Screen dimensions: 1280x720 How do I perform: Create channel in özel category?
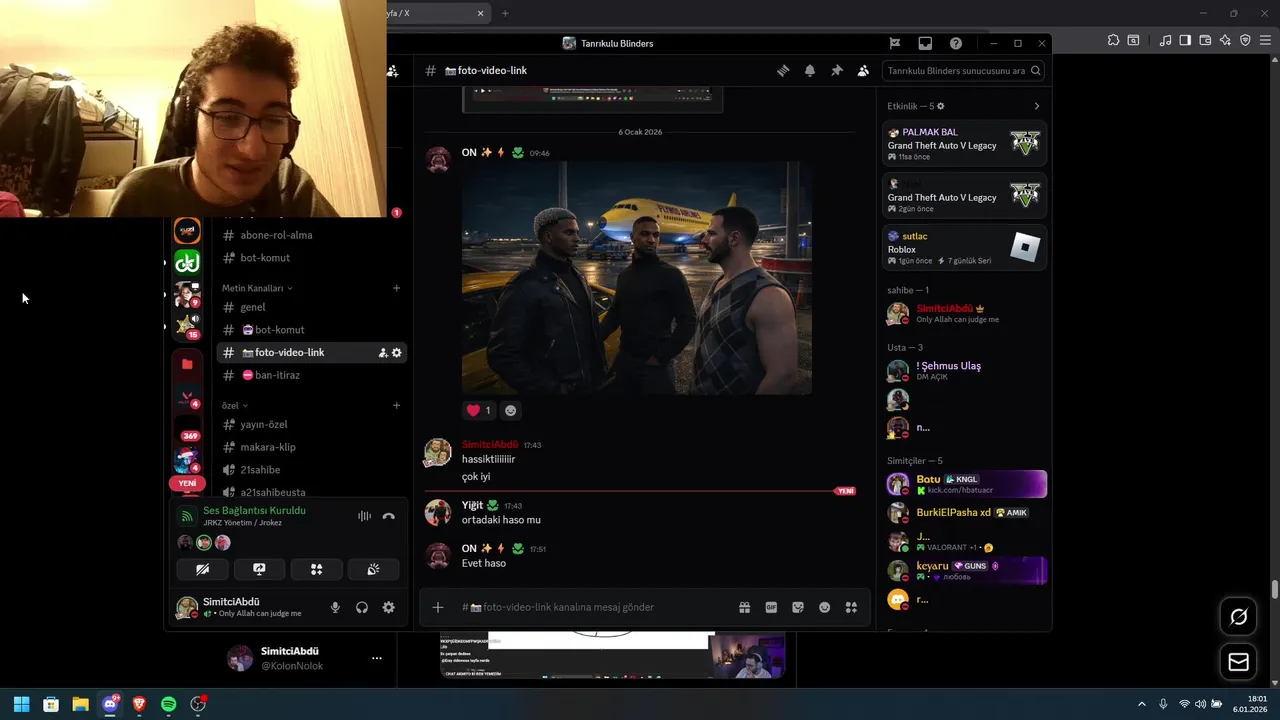396,405
